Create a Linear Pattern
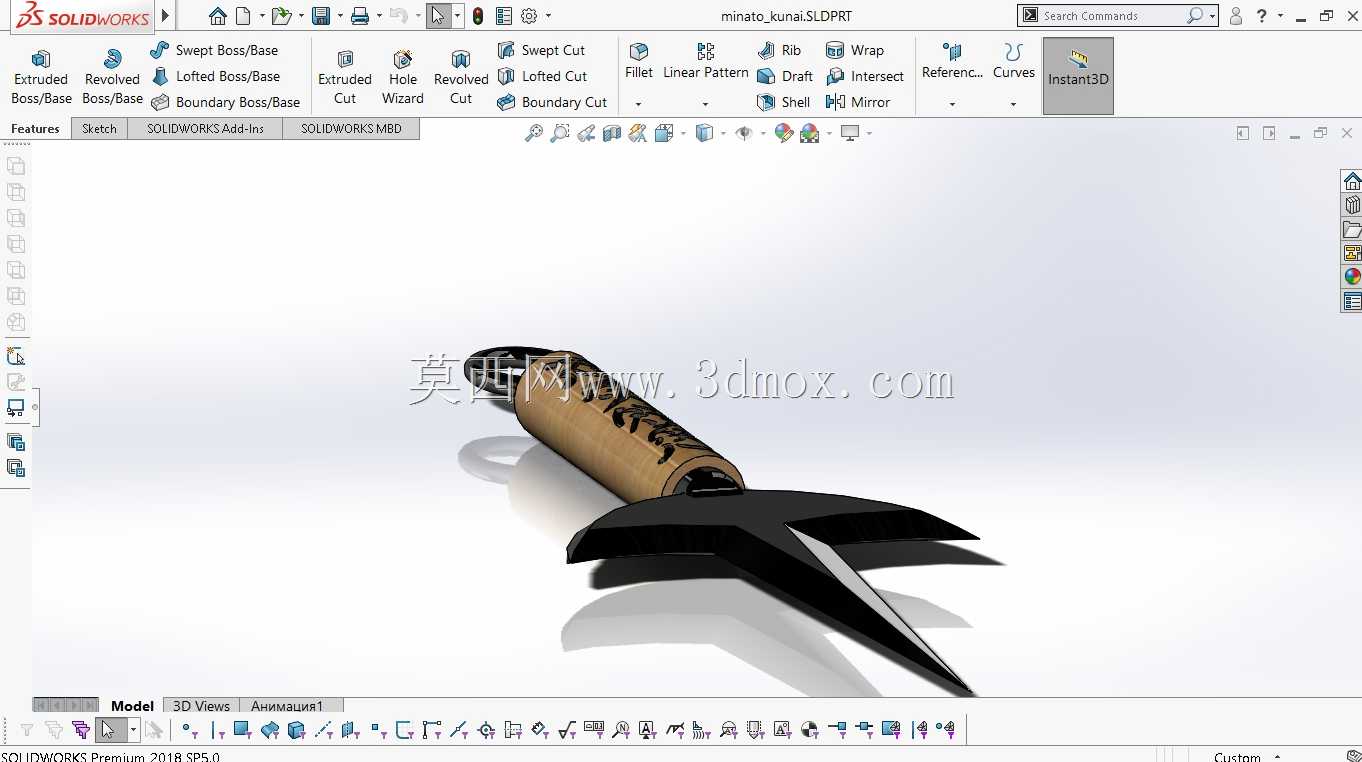The width and height of the screenshot is (1362, 762). point(706,61)
